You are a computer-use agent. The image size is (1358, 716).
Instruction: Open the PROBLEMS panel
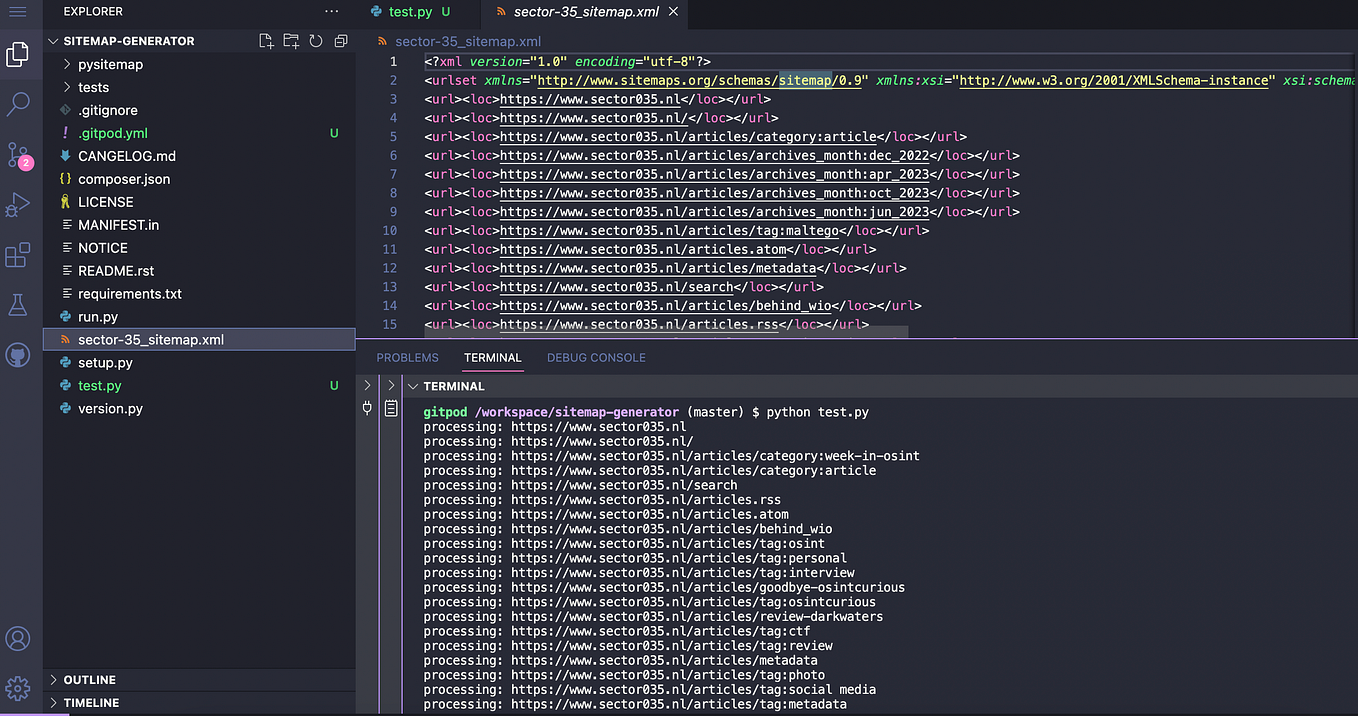407,357
